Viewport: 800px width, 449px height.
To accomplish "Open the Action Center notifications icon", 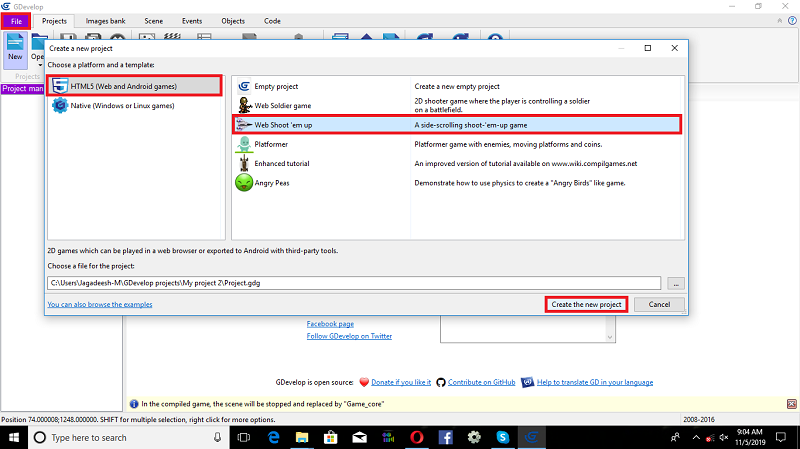I will coord(781,438).
